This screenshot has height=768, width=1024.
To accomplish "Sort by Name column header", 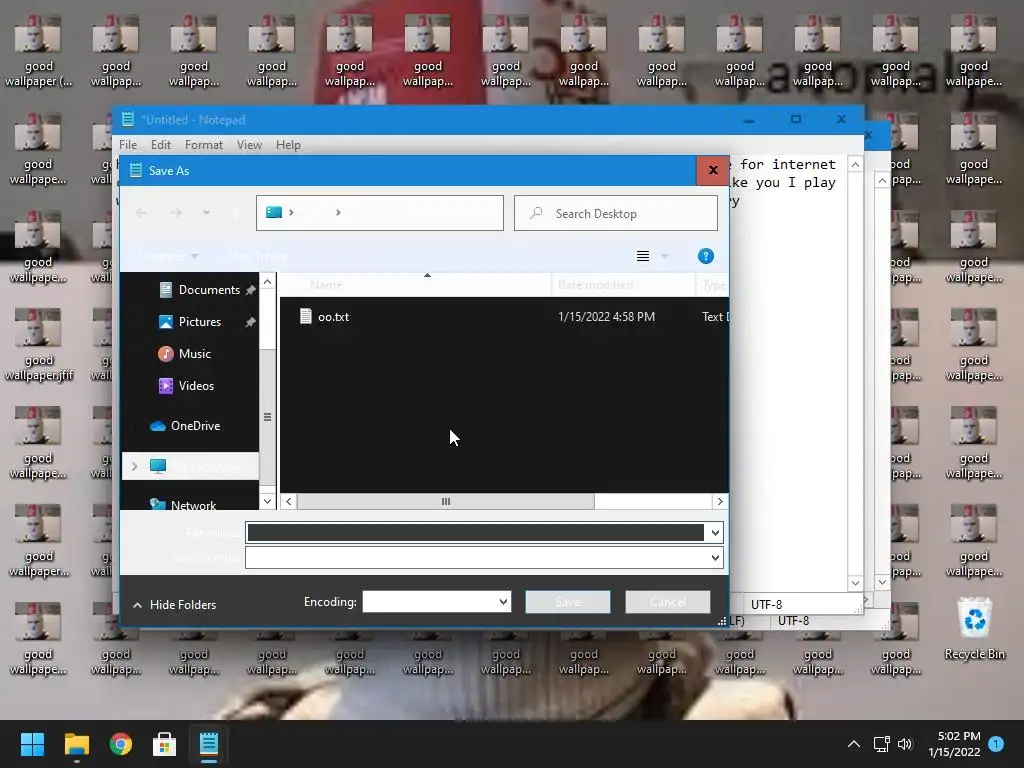I will (x=415, y=284).
